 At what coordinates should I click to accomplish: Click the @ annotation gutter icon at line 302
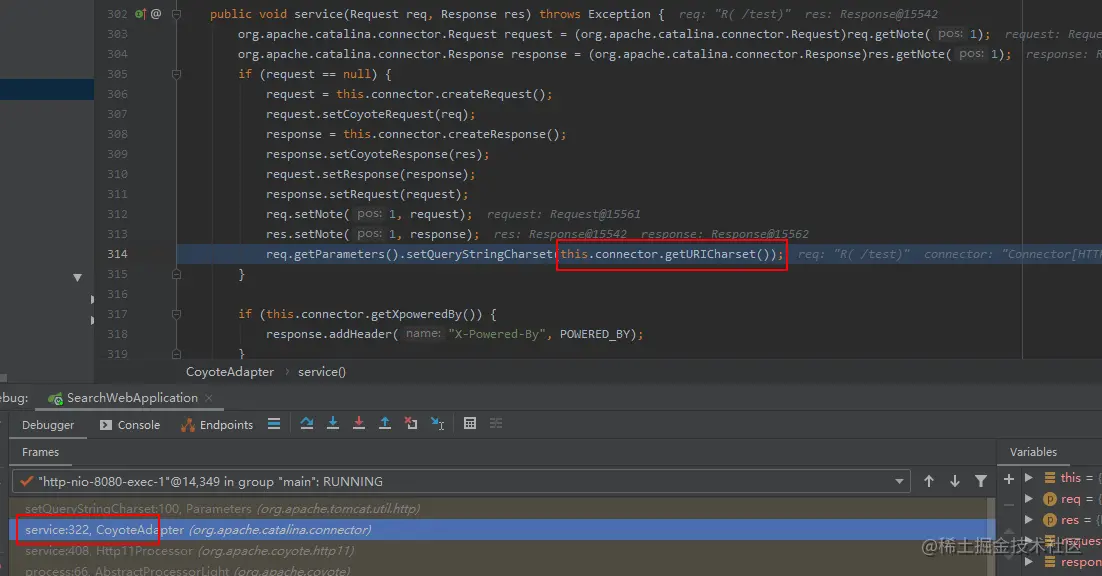(x=155, y=14)
